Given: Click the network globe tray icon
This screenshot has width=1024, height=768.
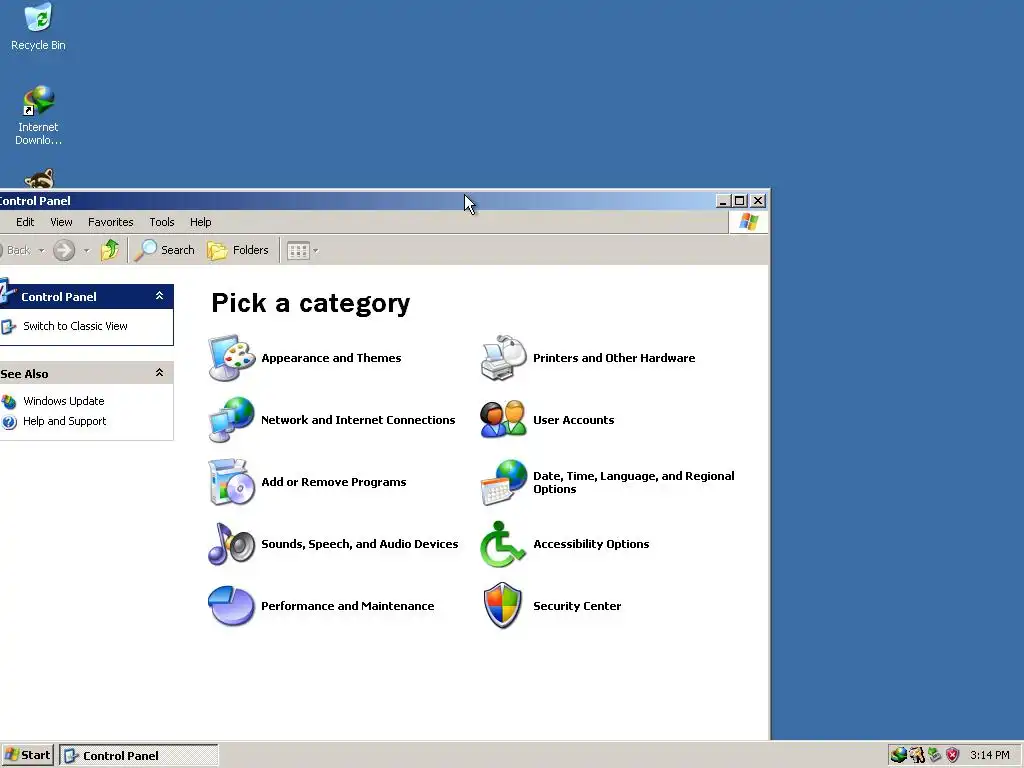Looking at the screenshot, I should point(899,755).
